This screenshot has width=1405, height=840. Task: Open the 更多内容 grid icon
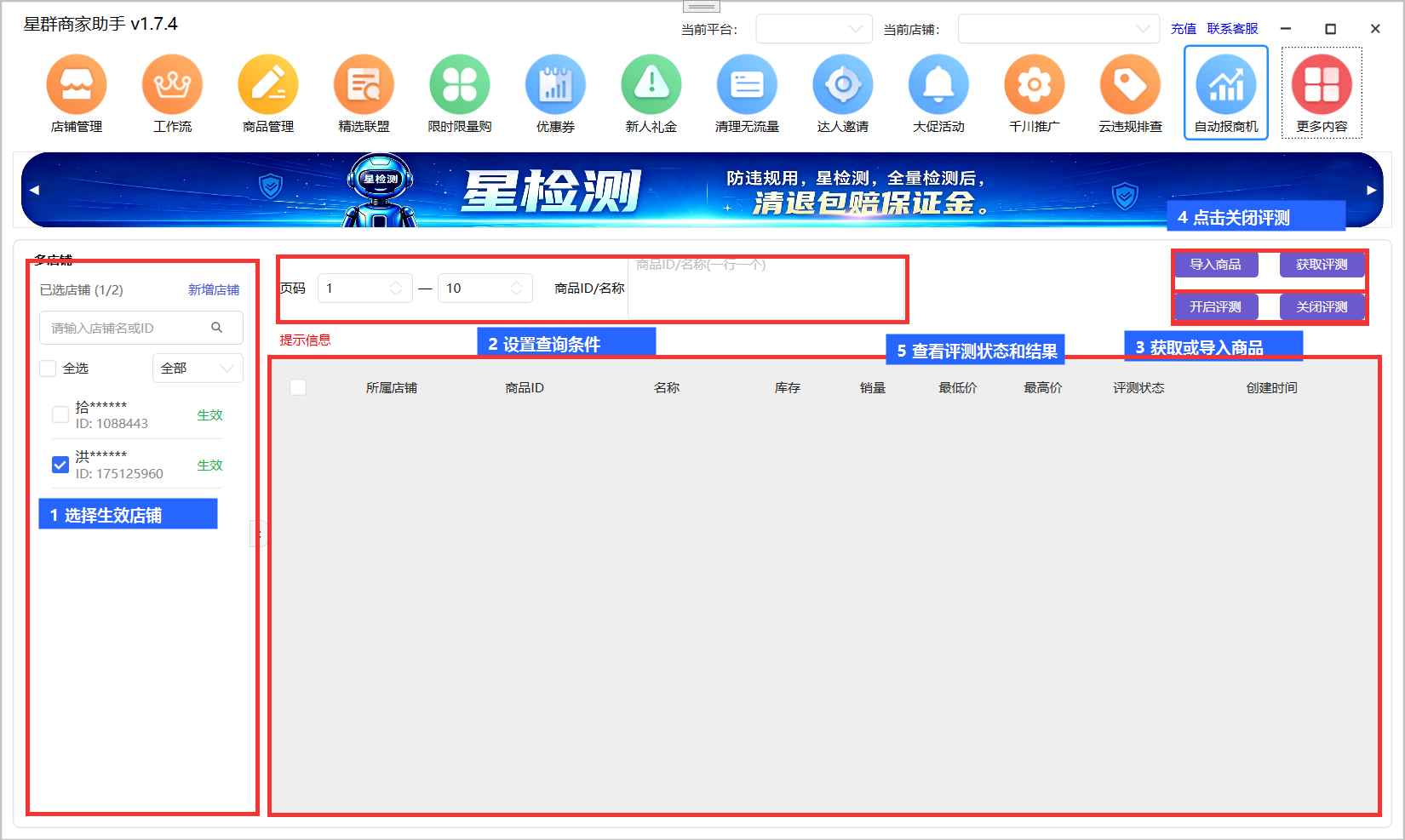click(x=1322, y=84)
